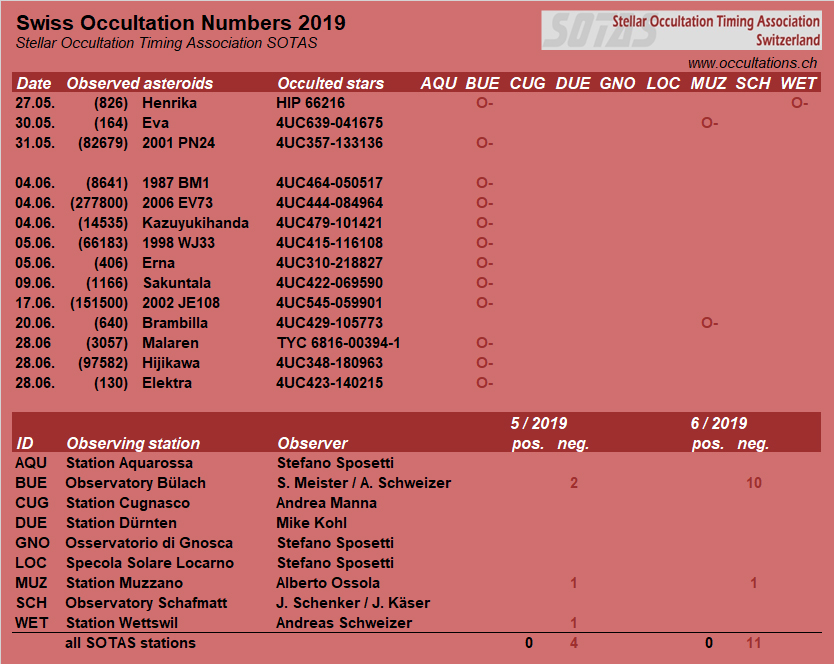Select the BUE column header
834x664 pixels.
[482, 83]
